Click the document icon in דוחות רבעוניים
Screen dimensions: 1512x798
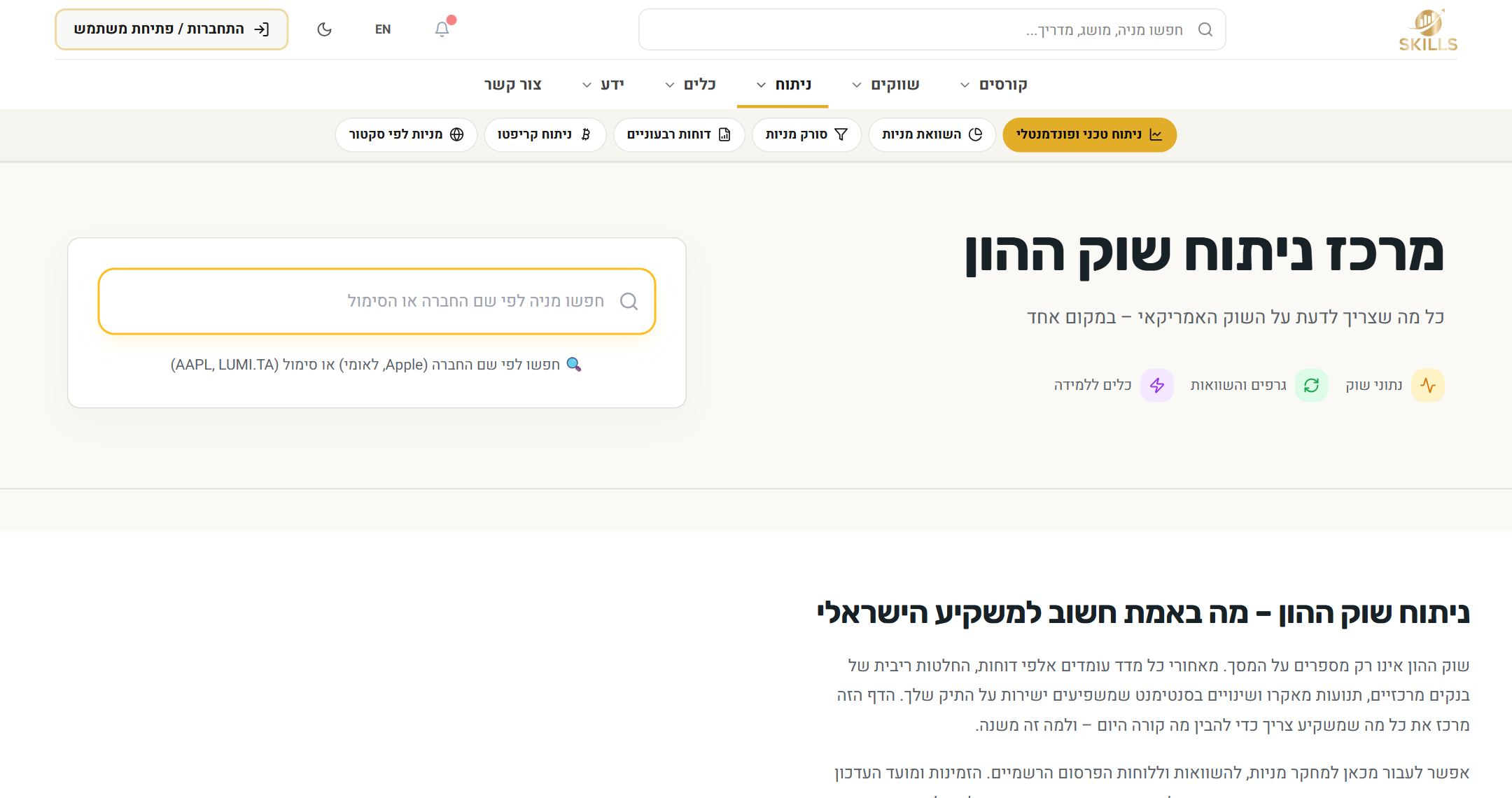[724, 134]
